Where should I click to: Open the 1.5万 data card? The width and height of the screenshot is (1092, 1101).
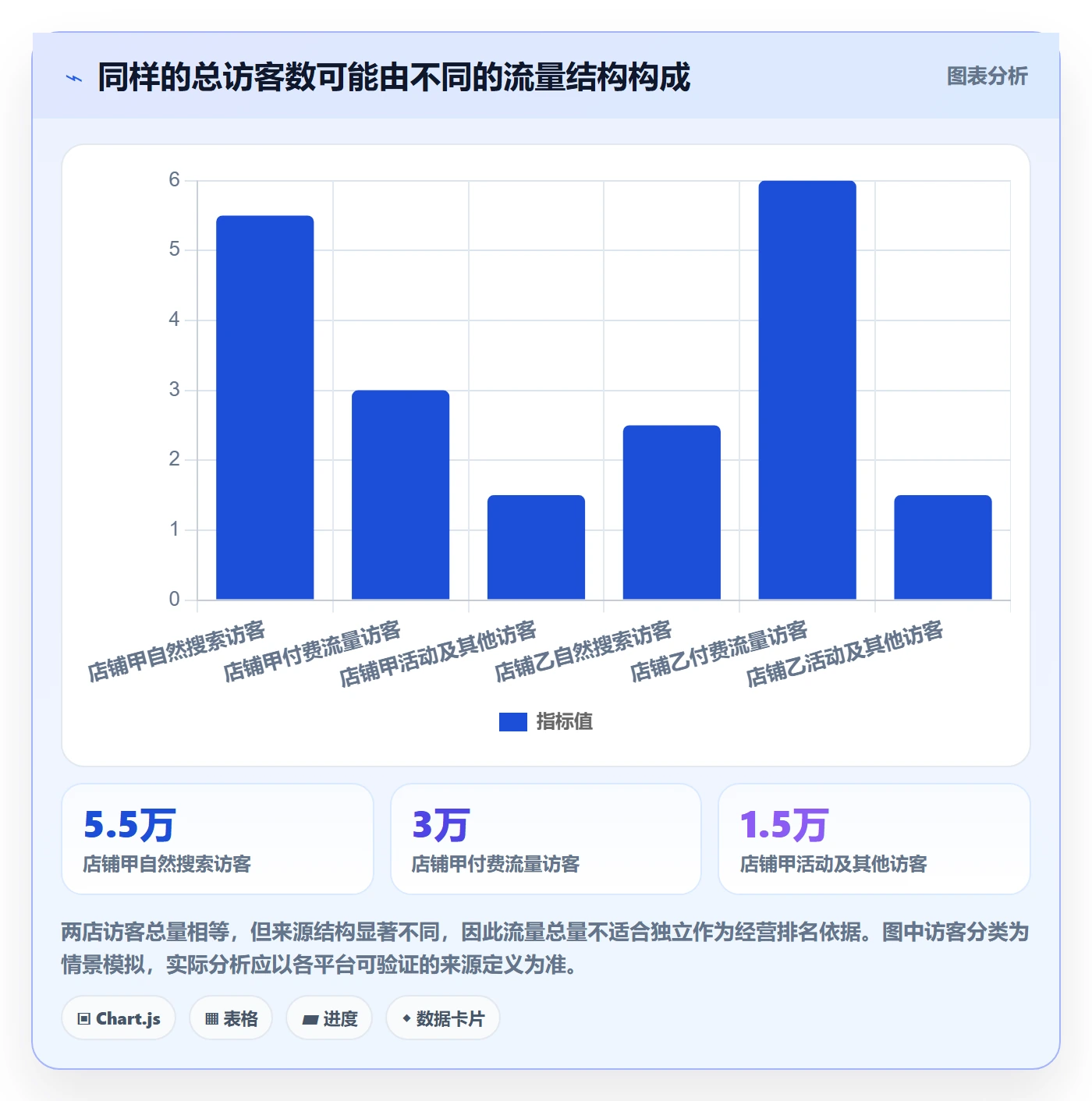click(x=874, y=839)
